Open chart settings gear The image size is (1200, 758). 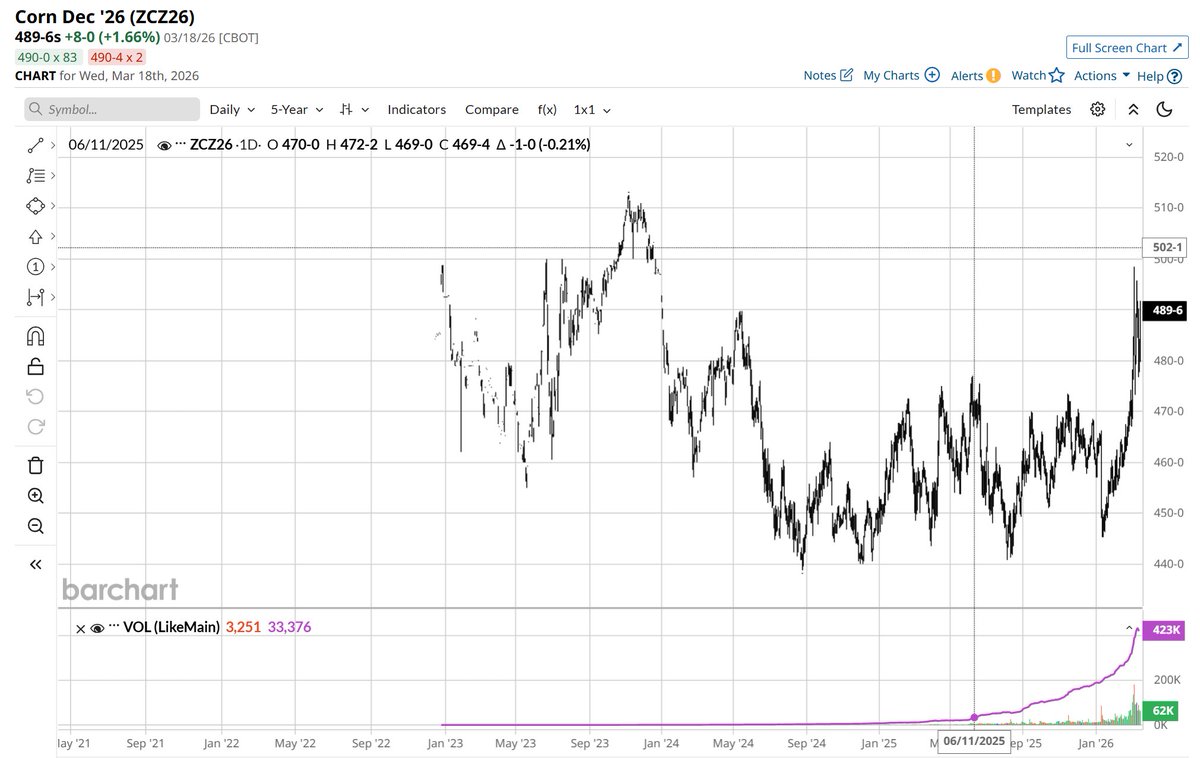1098,109
